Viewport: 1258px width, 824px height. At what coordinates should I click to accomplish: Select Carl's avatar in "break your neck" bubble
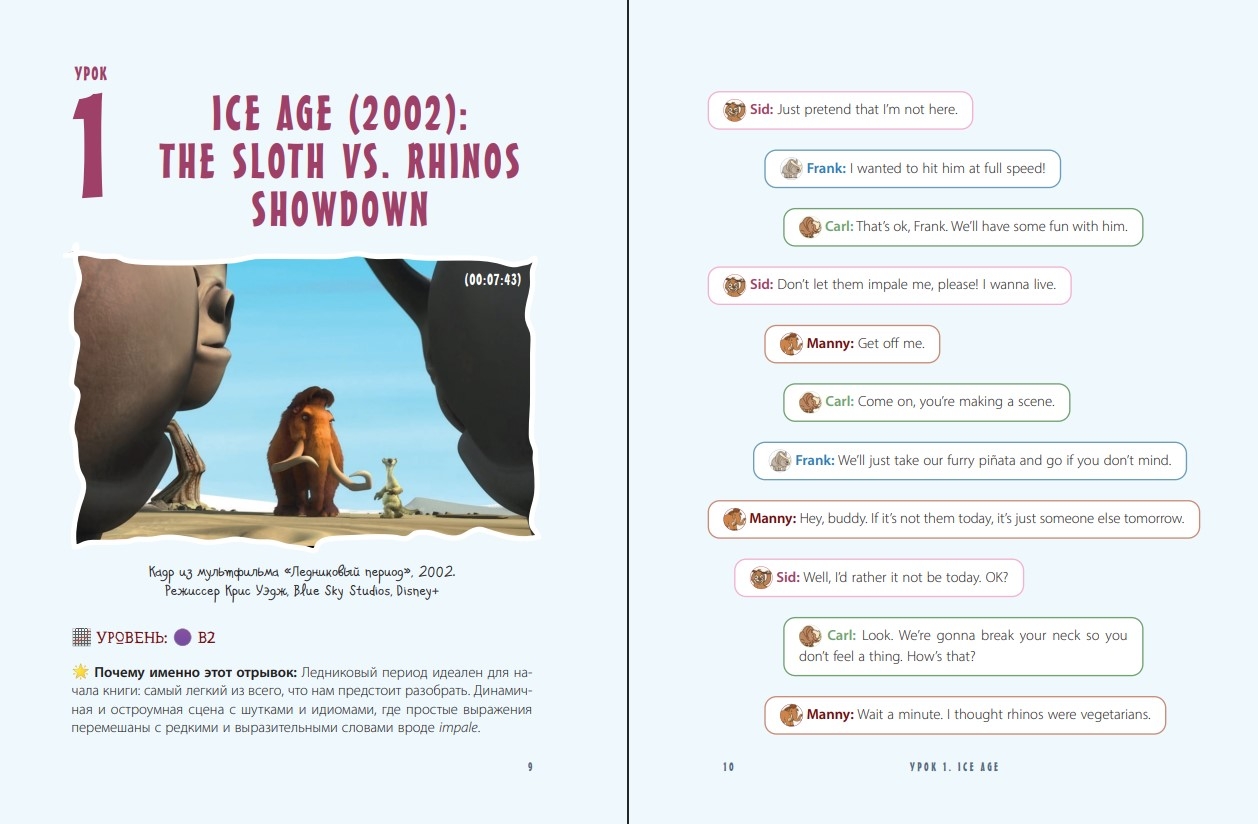(x=810, y=636)
